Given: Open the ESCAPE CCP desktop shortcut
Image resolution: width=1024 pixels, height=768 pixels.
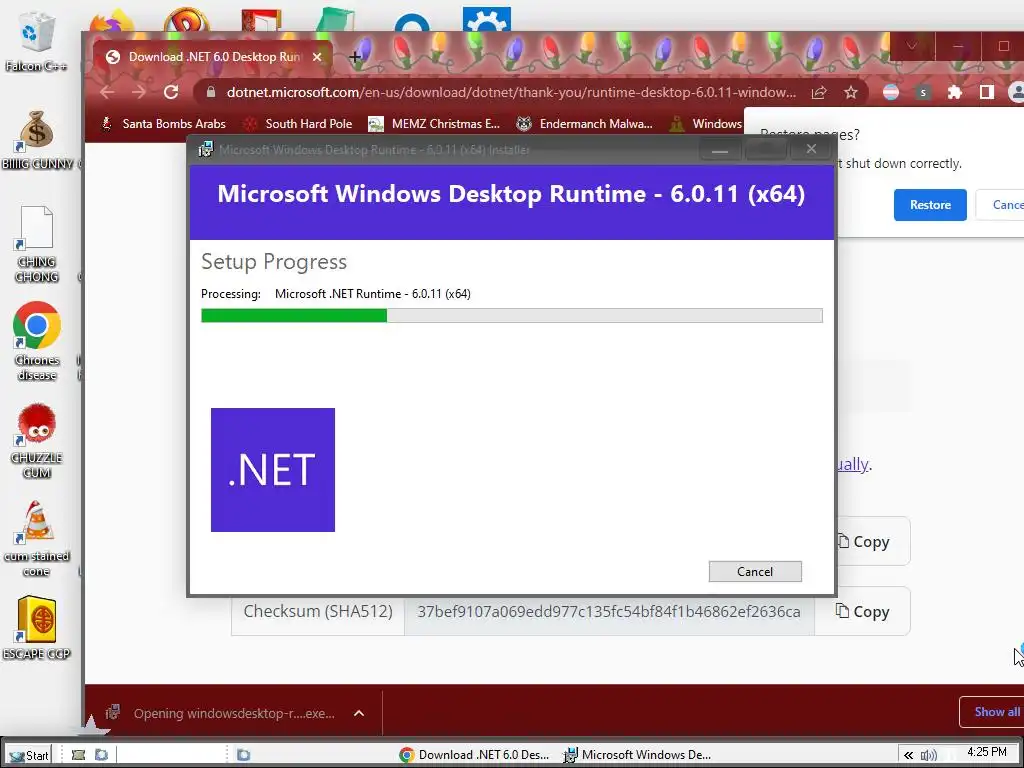Looking at the screenshot, I should pos(37,628).
